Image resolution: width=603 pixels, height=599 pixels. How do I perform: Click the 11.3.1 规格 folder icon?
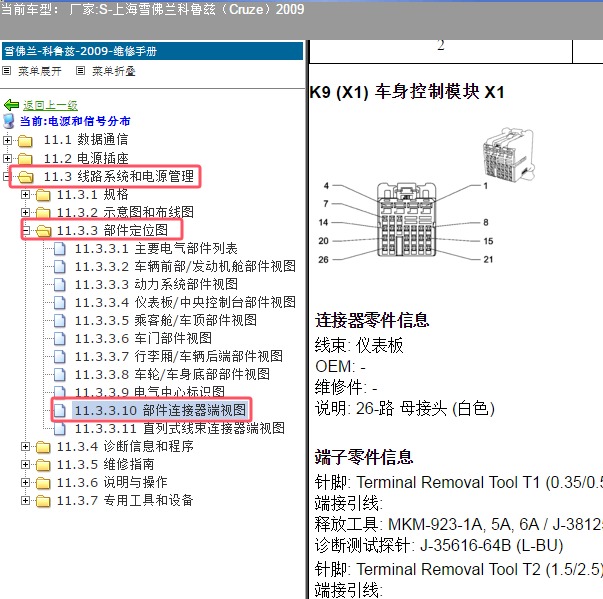coord(43,195)
